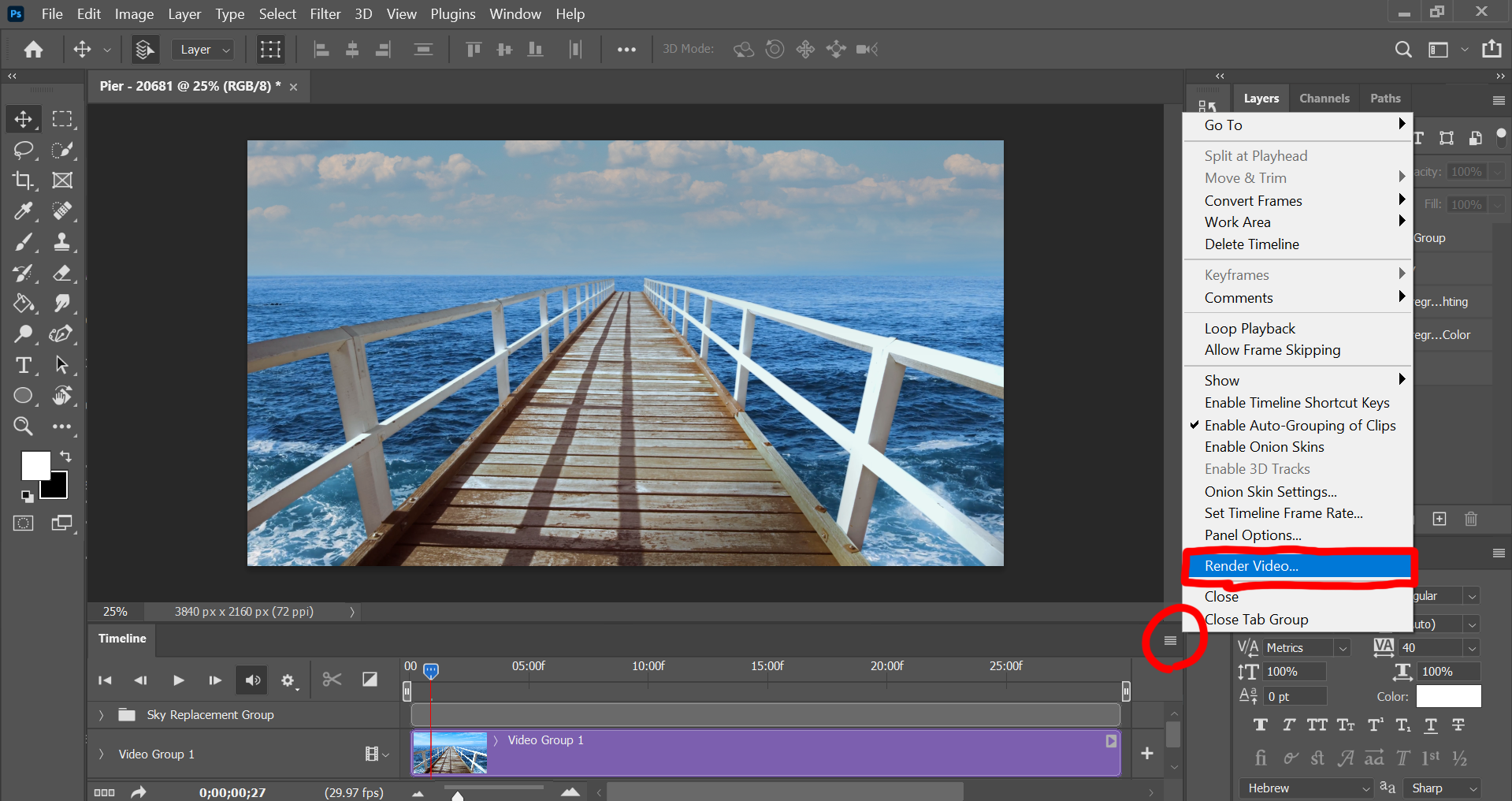This screenshot has width=1512, height=801.
Task: Expand the Sky Replacement Group track
Action: pos(101,715)
